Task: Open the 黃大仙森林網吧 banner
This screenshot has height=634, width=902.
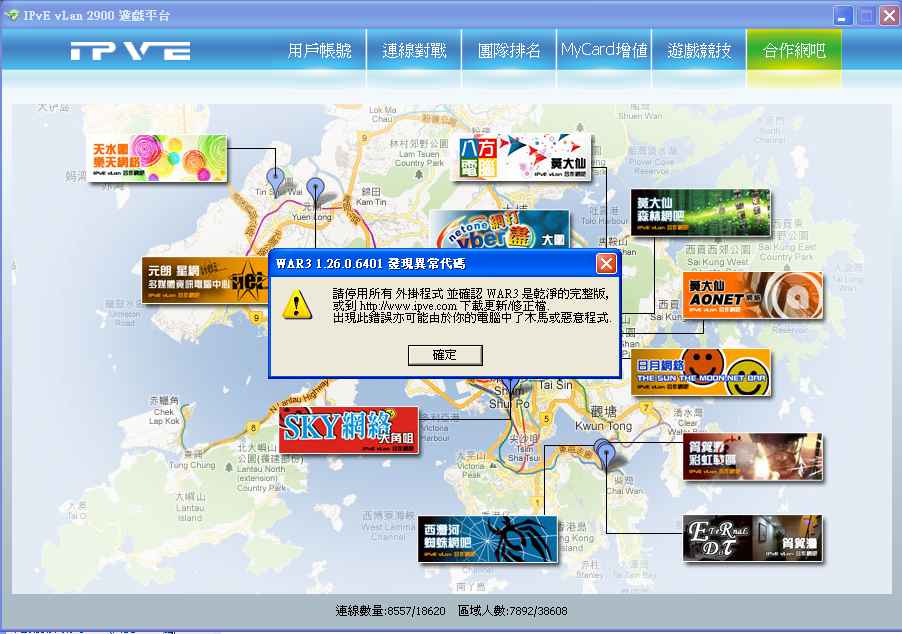Action: tap(700, 212)
